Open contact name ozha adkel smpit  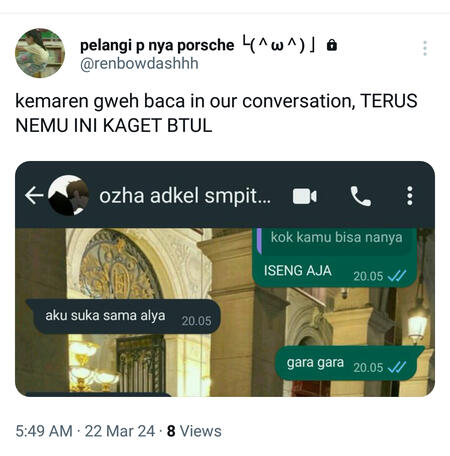185,196
